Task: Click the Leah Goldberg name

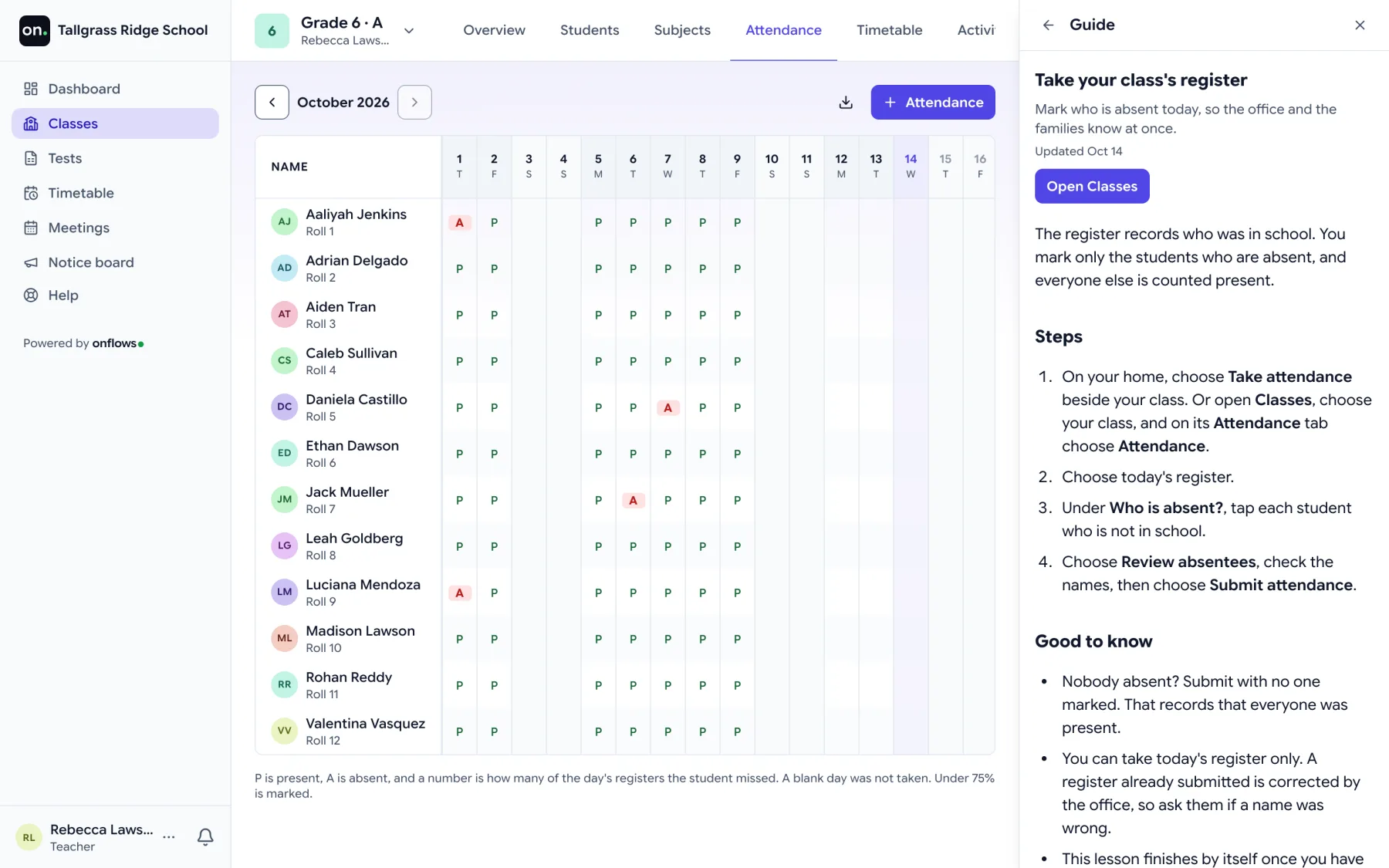Action: 354,538
